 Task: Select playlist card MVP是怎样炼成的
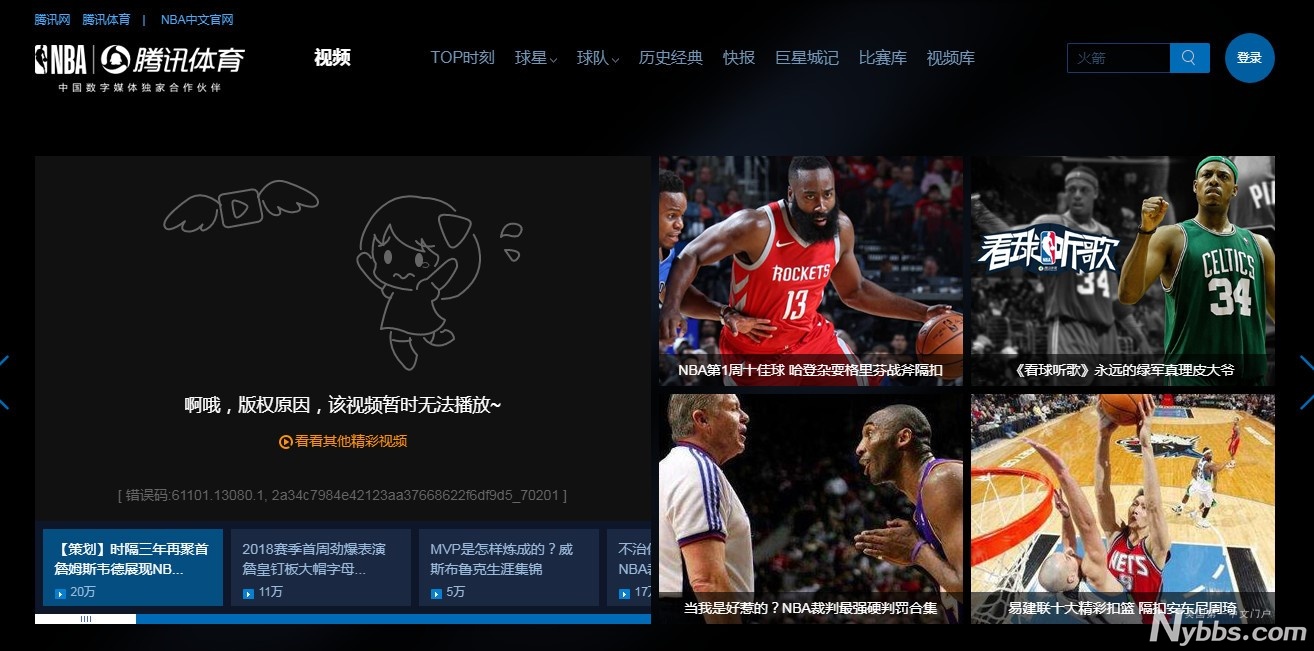point(509,568)
